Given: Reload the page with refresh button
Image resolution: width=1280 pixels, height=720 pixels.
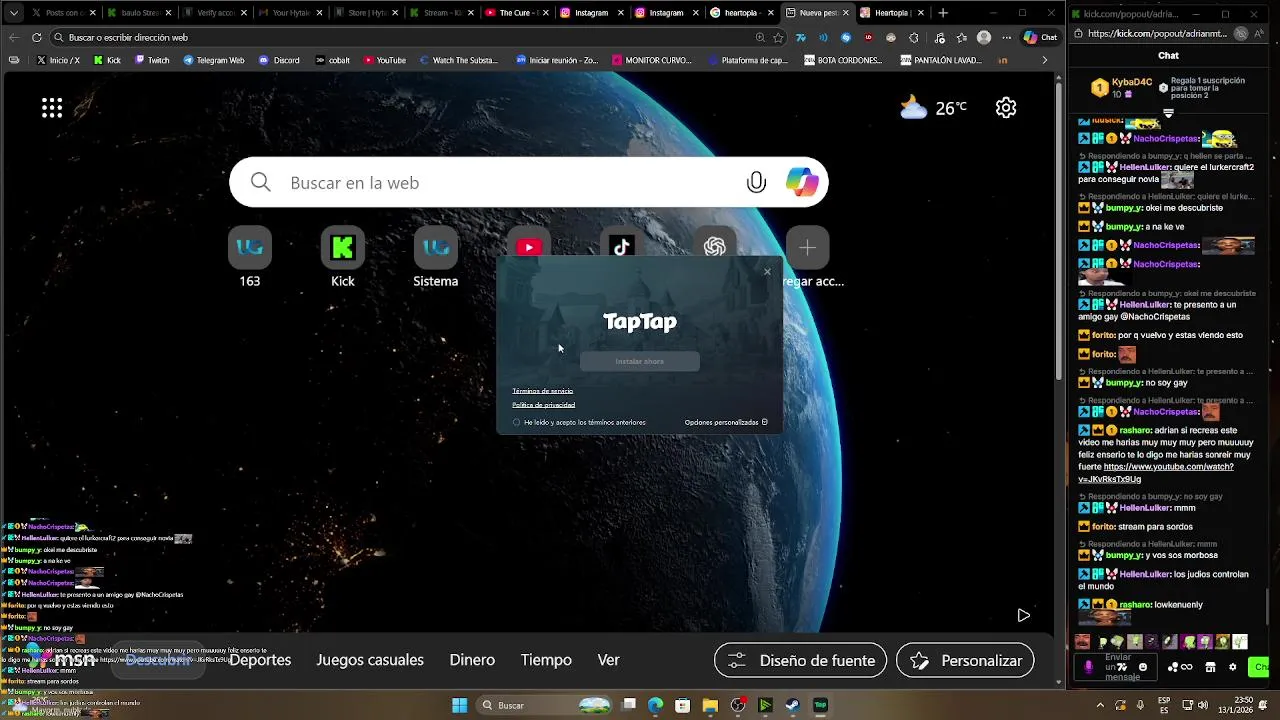Looking at the screenshot, I should [36, 37].
